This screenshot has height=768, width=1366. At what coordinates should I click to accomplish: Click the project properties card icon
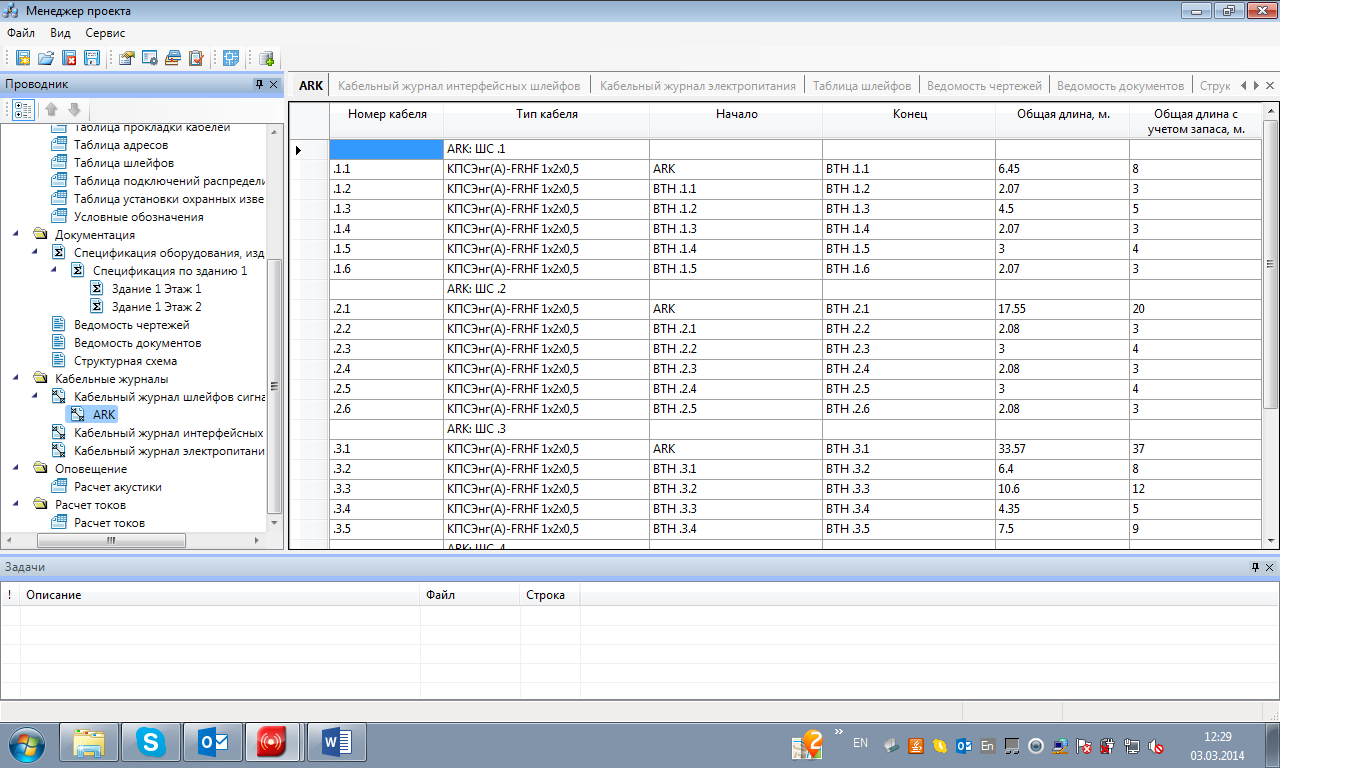point(127,58)
